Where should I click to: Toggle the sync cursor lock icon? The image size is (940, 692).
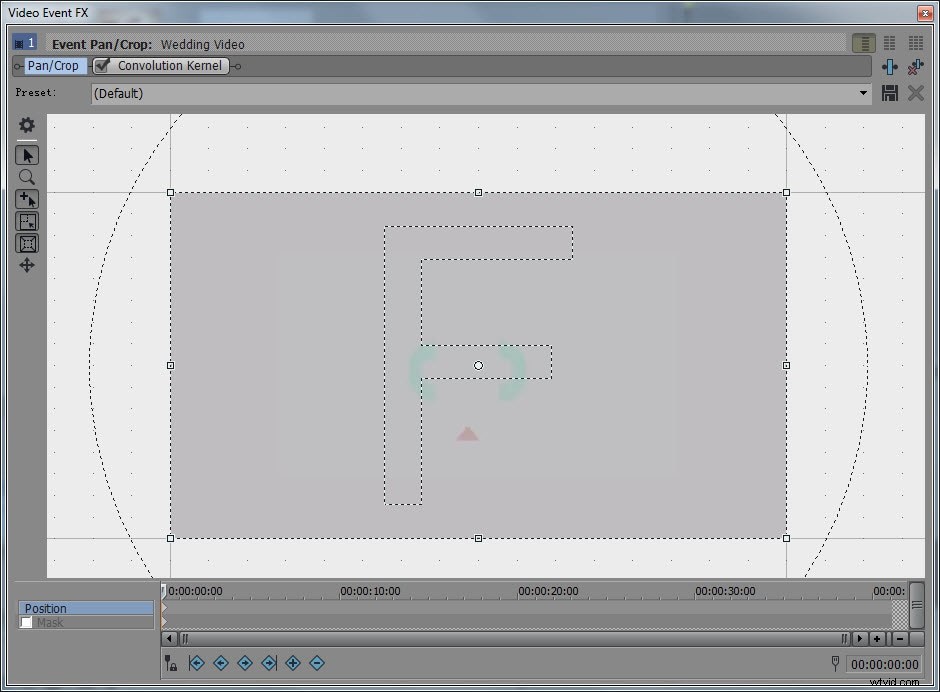170,662
